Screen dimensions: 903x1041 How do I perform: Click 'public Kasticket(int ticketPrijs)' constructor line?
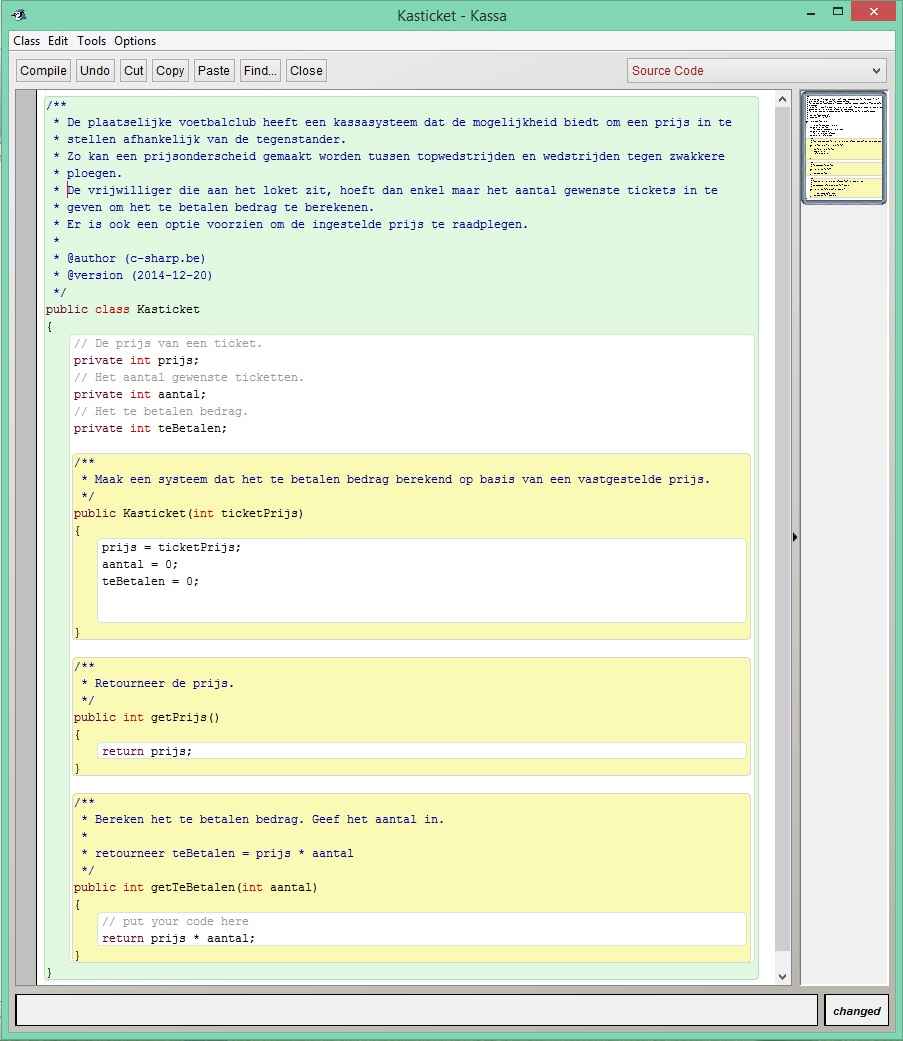(189, 513)
